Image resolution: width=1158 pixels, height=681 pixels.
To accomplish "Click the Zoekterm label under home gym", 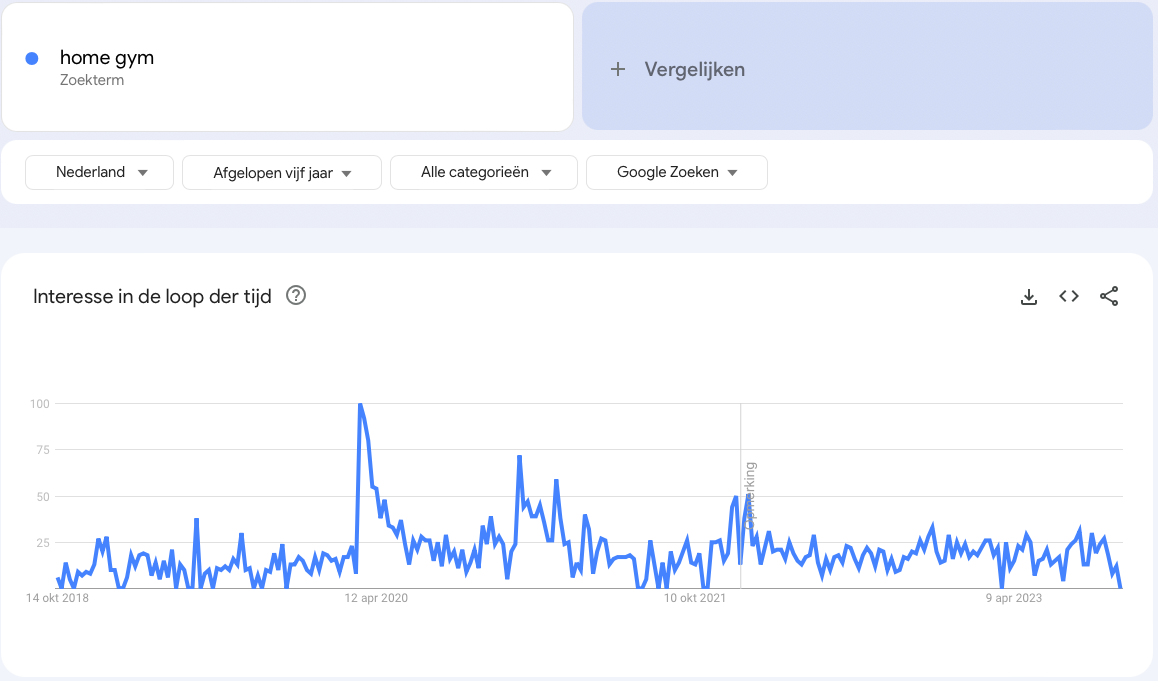I will (92, 80).
